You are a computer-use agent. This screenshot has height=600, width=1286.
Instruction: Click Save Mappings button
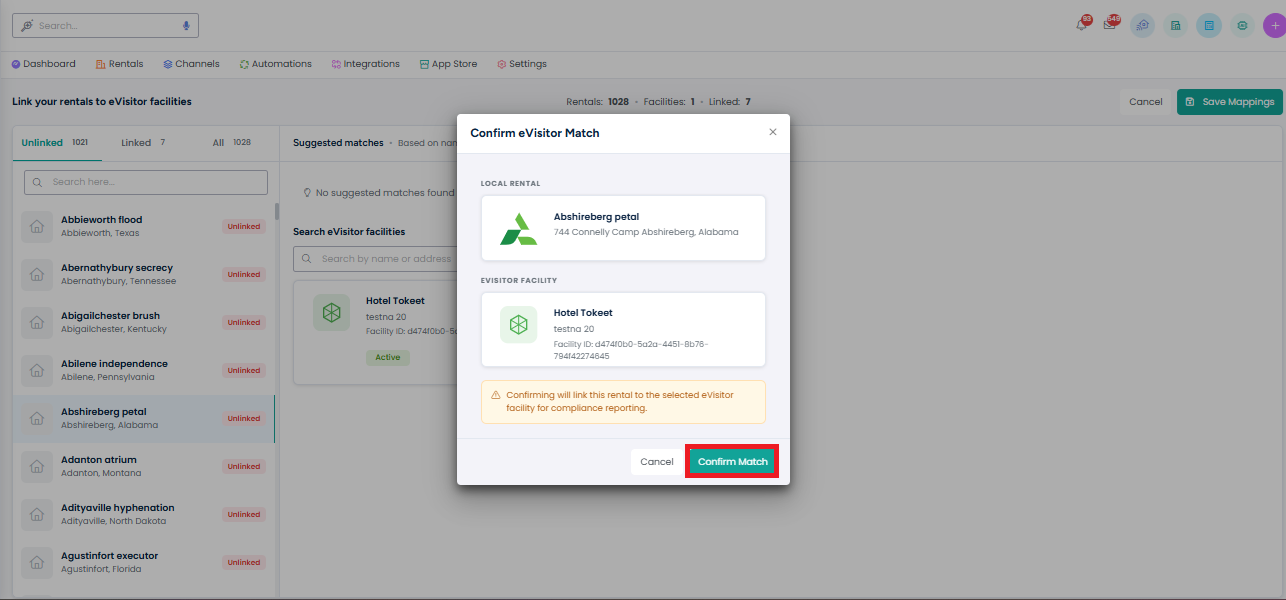pos(1230,102)
